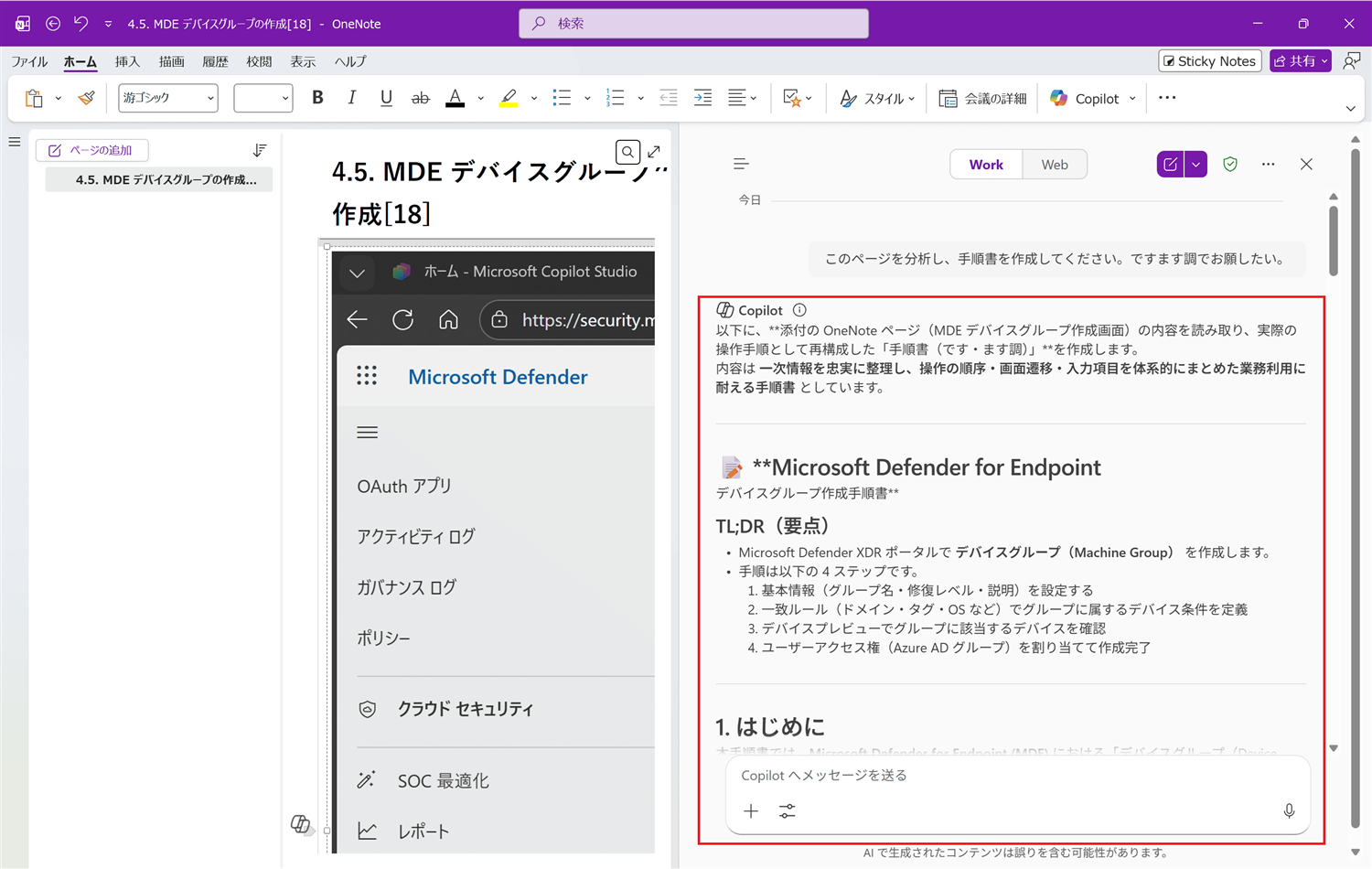This screenshot has height=869, width=1372.
Task: Click the 共有 share button
Action: point(1301,60)
